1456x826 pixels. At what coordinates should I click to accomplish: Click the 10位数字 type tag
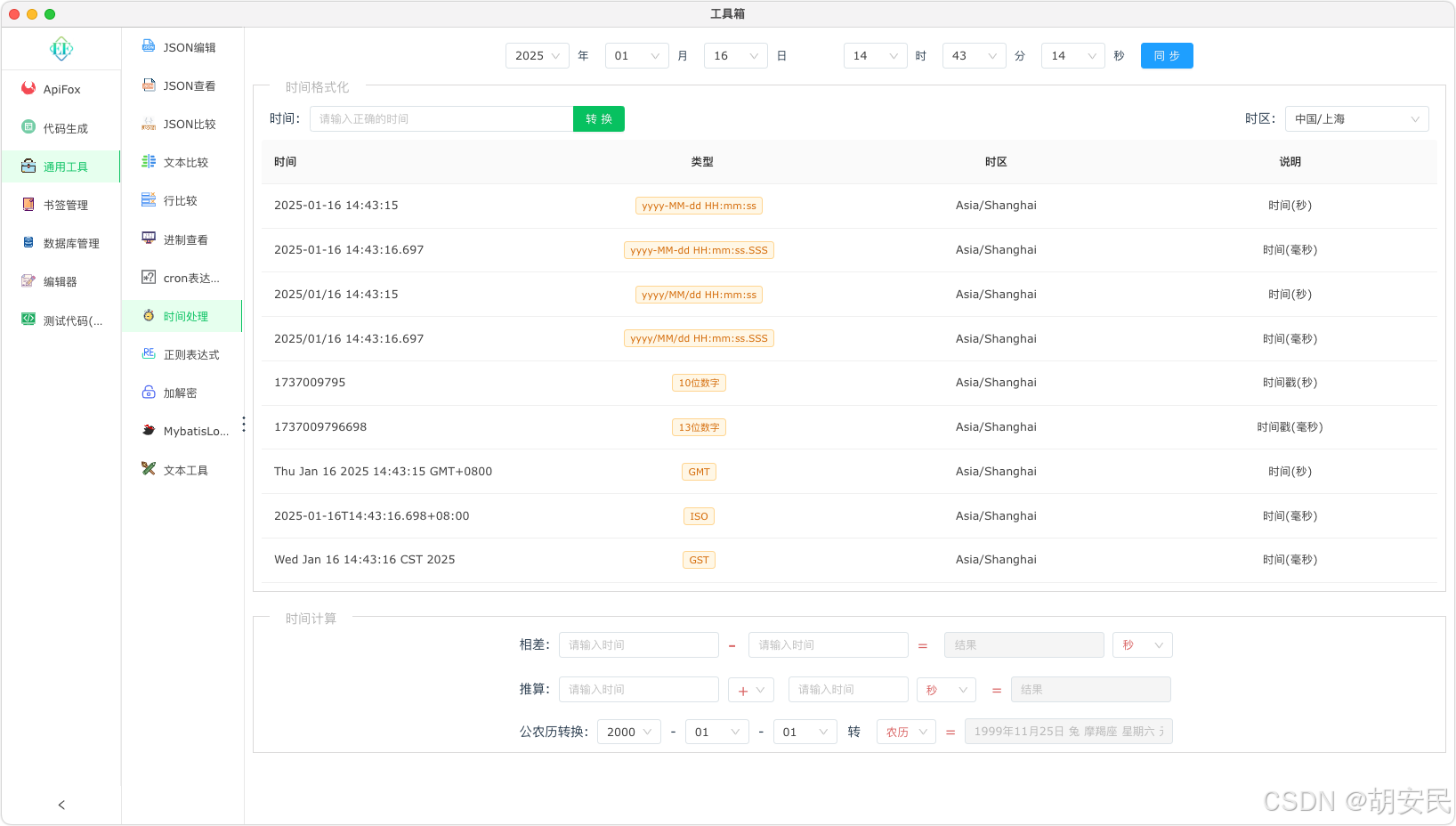(699, 383)
